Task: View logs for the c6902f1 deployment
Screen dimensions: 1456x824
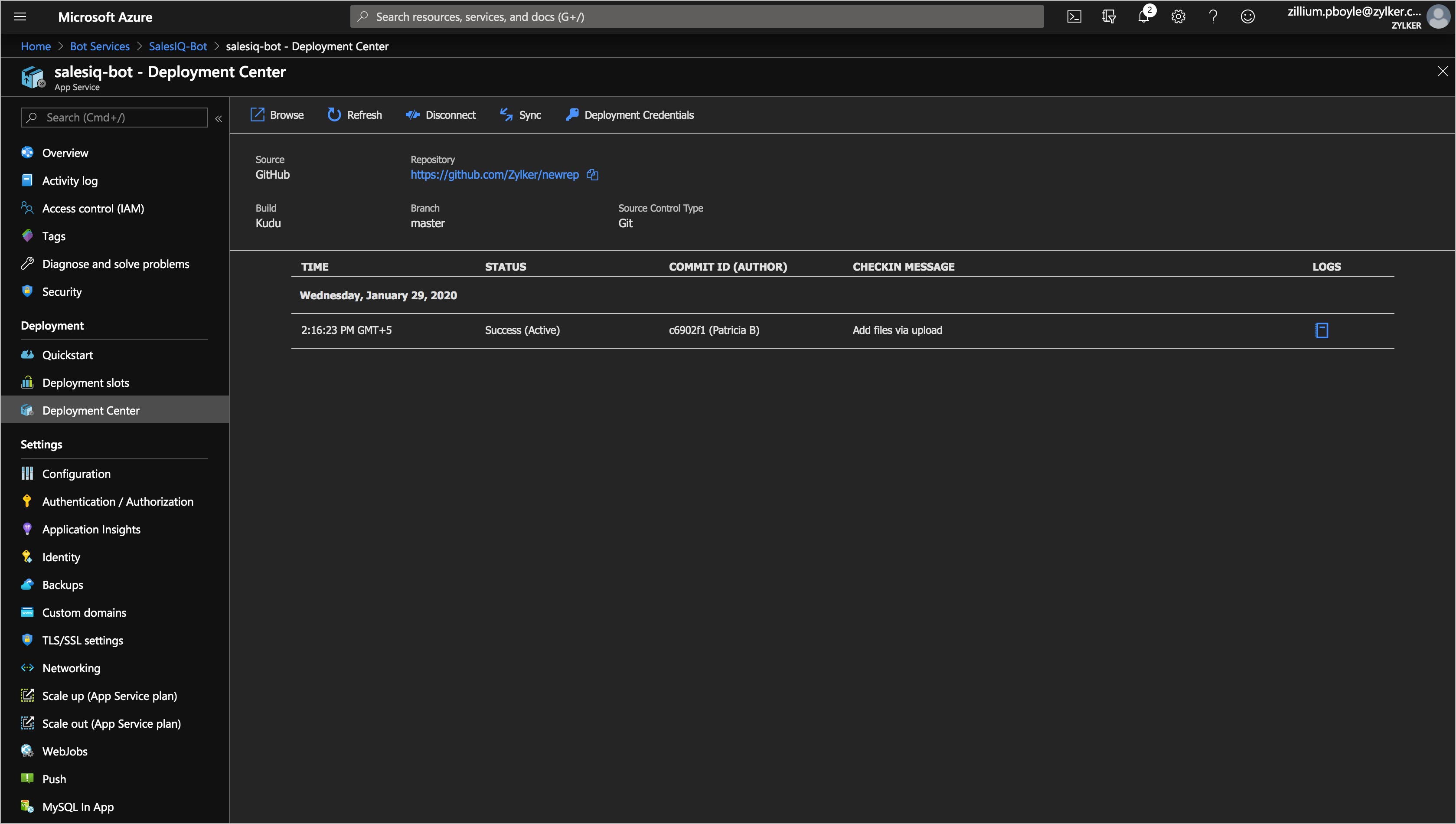Action: (1322, 330)
